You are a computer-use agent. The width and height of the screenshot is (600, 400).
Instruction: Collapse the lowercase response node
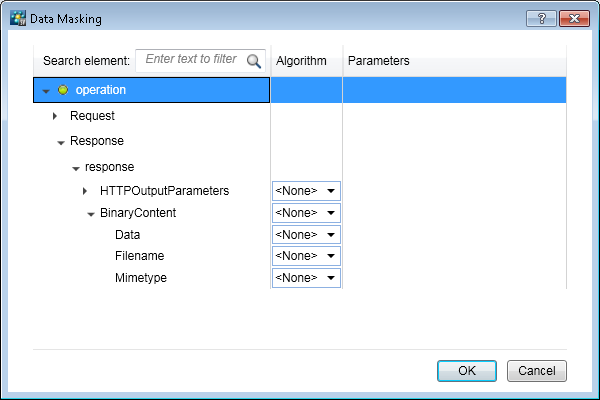[76, 167]
